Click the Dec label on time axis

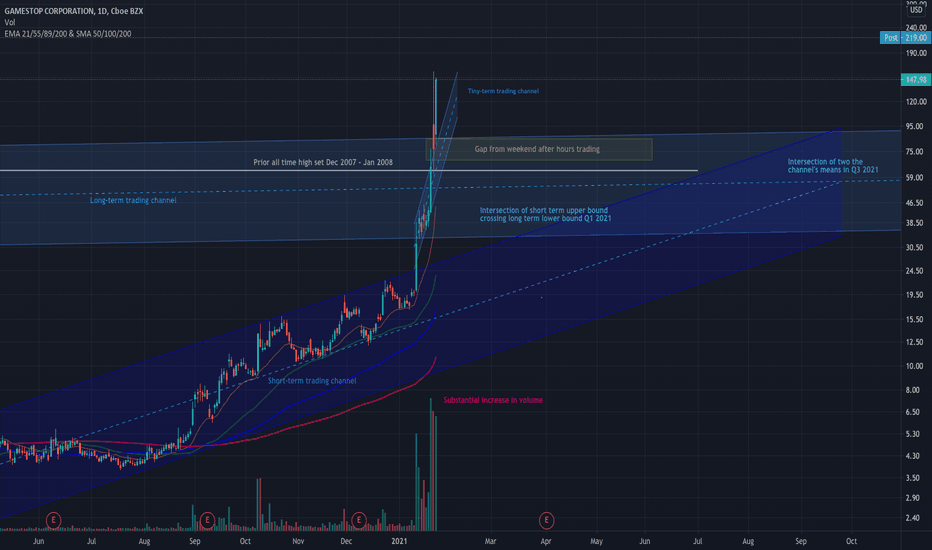[347, 541]
